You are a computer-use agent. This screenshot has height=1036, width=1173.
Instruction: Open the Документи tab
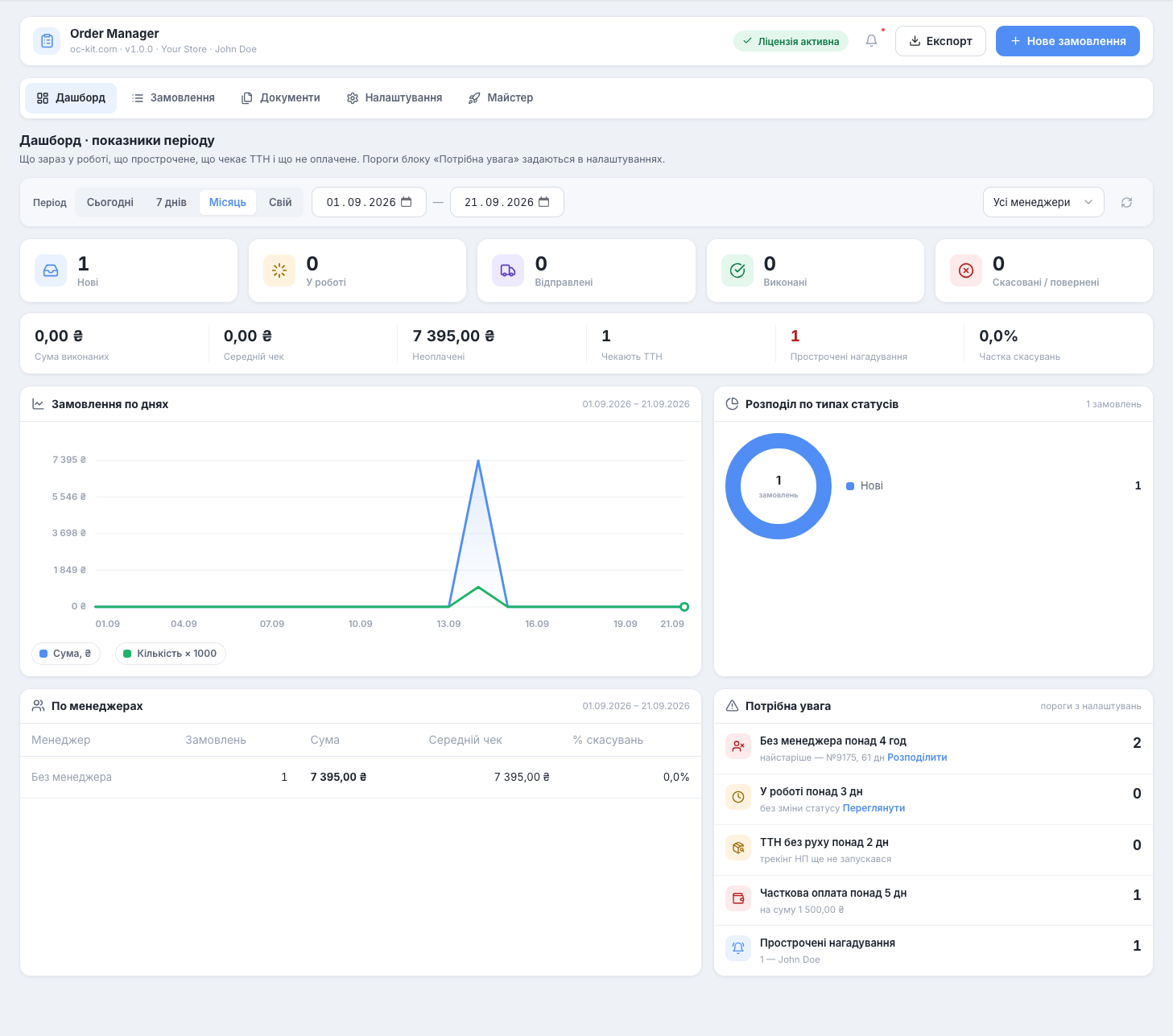click(x=281, y=98)
